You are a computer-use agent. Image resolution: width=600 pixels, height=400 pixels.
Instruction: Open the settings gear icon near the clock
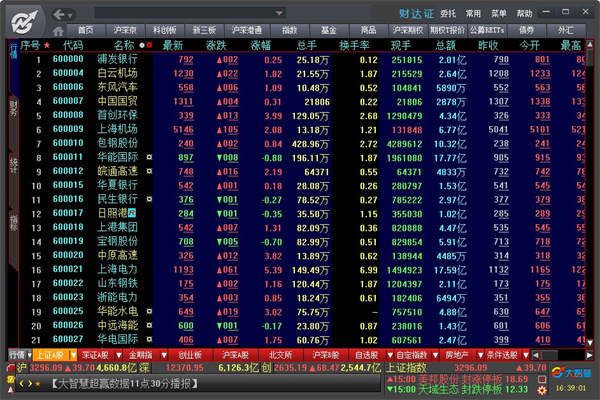(542, 390)
